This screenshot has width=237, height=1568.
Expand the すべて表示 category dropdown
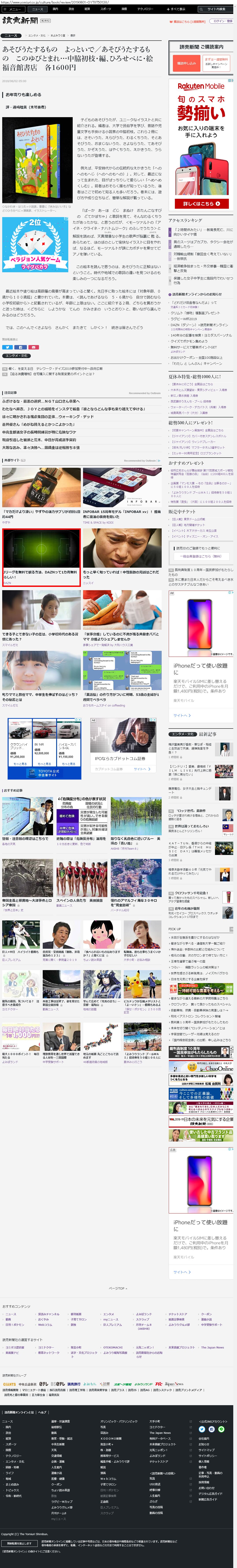pyautogui.click(x=176, y=9)
